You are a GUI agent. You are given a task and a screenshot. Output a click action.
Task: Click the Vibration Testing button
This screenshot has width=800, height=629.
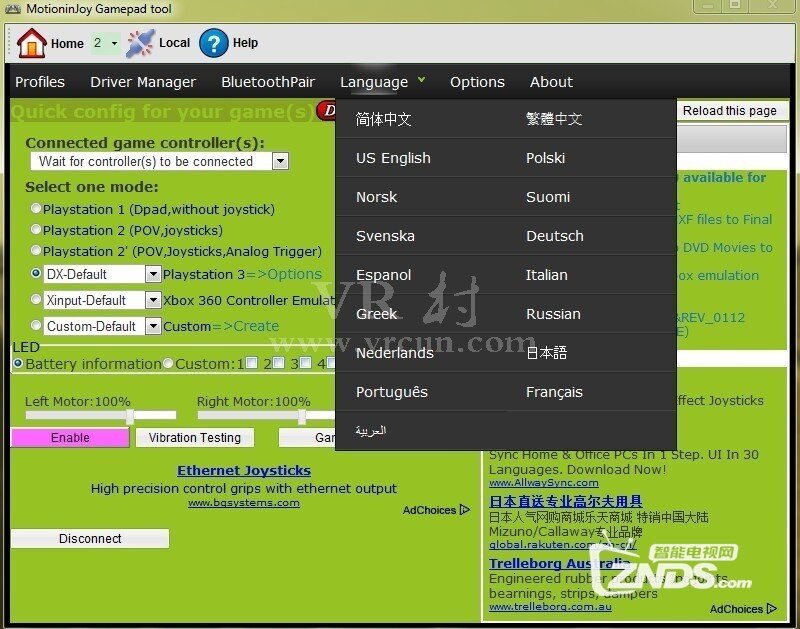(x=194, y=438)
